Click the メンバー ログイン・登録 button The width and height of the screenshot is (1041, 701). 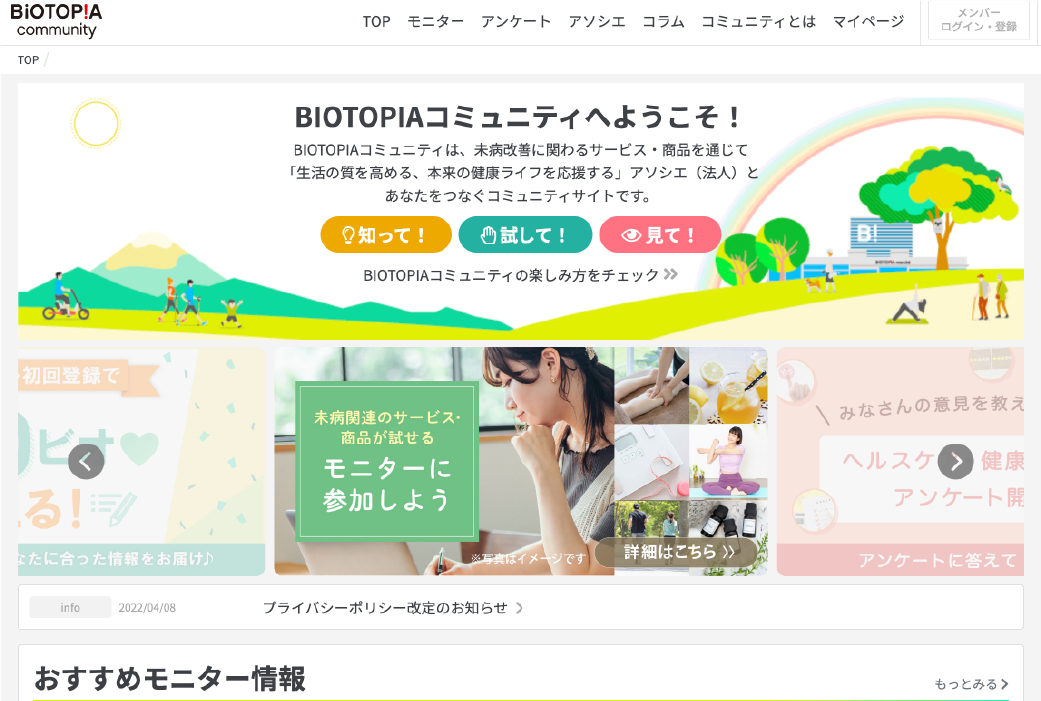pyautogui.click(x=979, y=20)
